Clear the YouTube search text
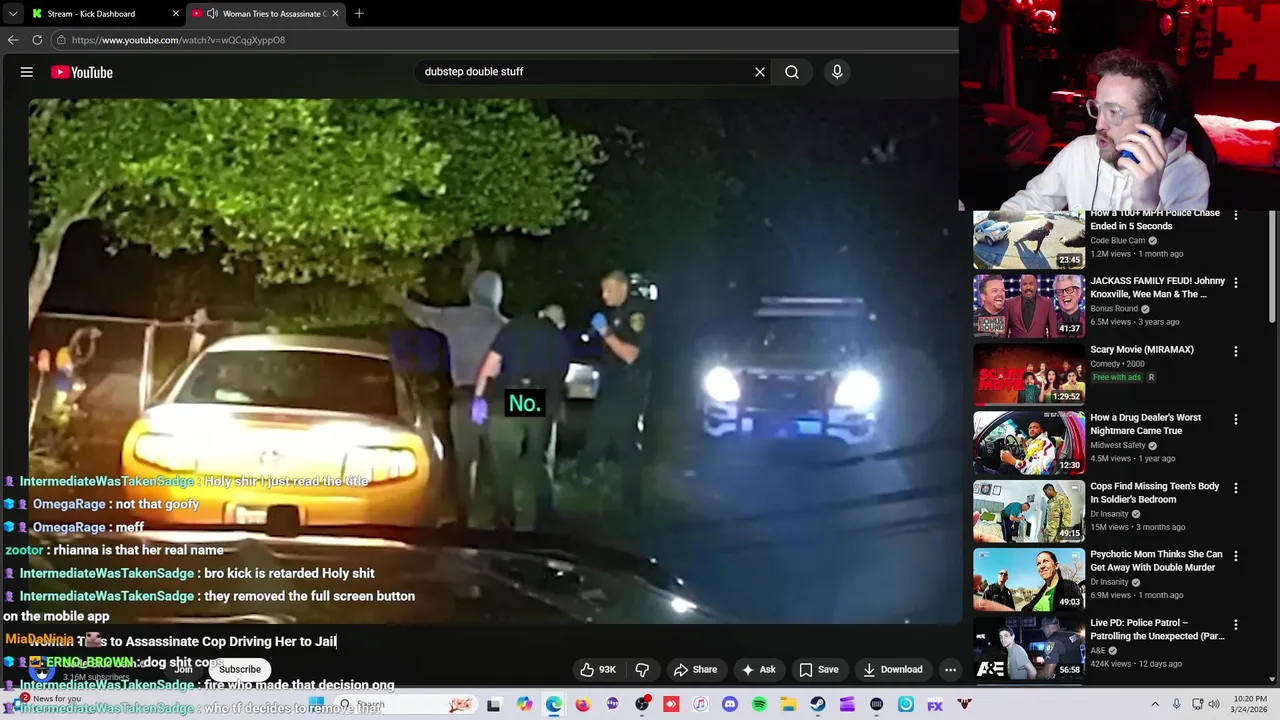 [x=760, y=72]
